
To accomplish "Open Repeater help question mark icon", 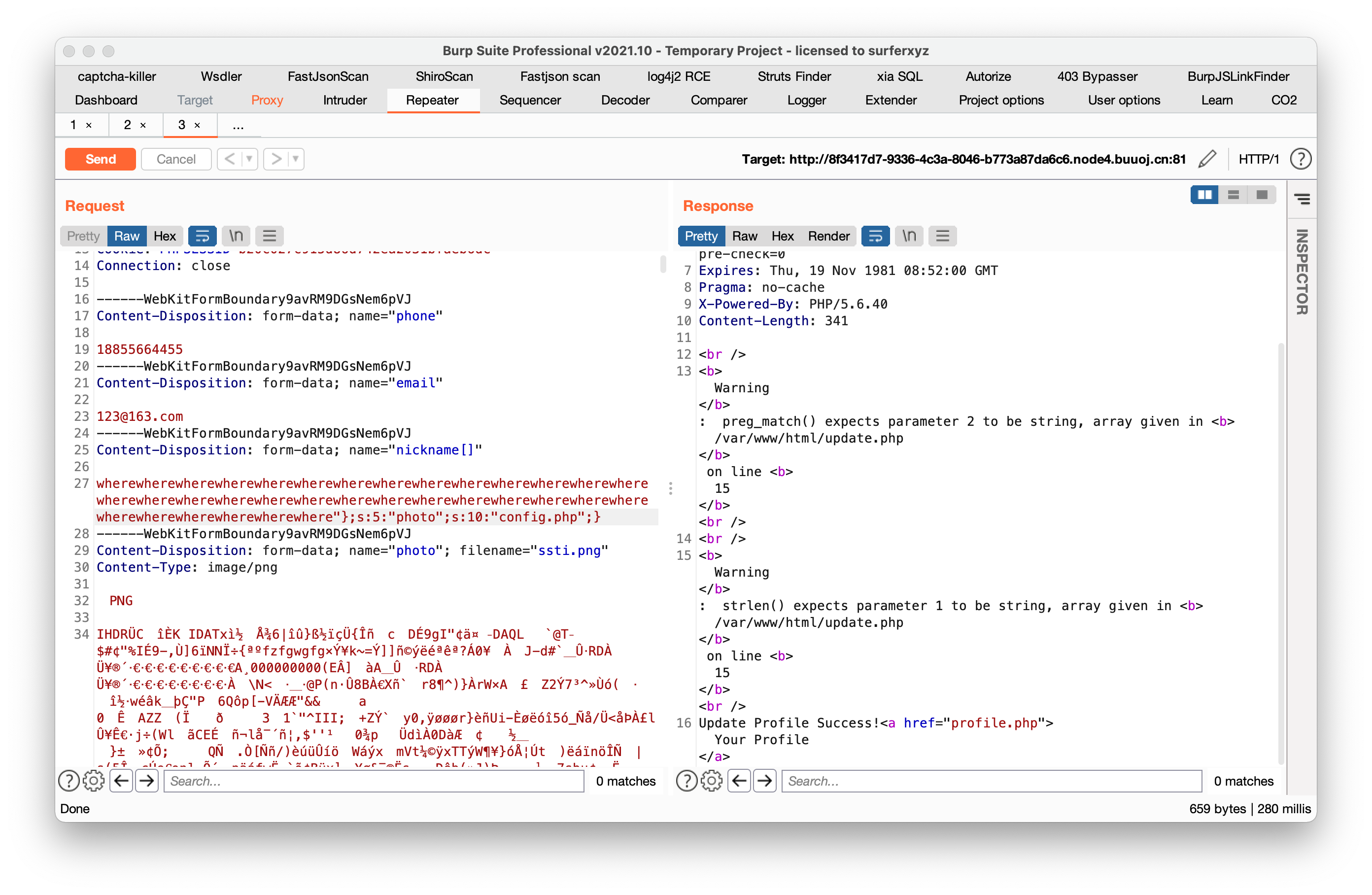I will coord(1301,159).
